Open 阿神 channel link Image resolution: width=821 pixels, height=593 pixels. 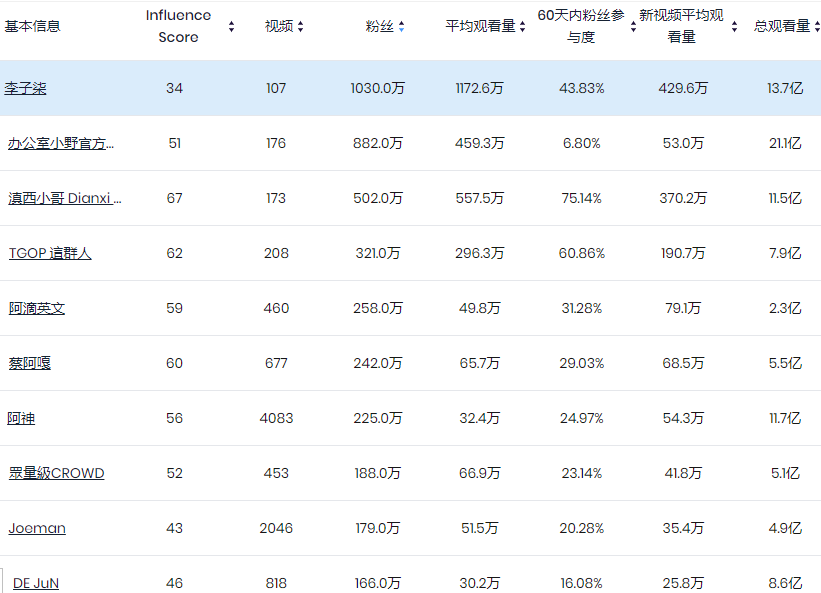coord(21,418)
